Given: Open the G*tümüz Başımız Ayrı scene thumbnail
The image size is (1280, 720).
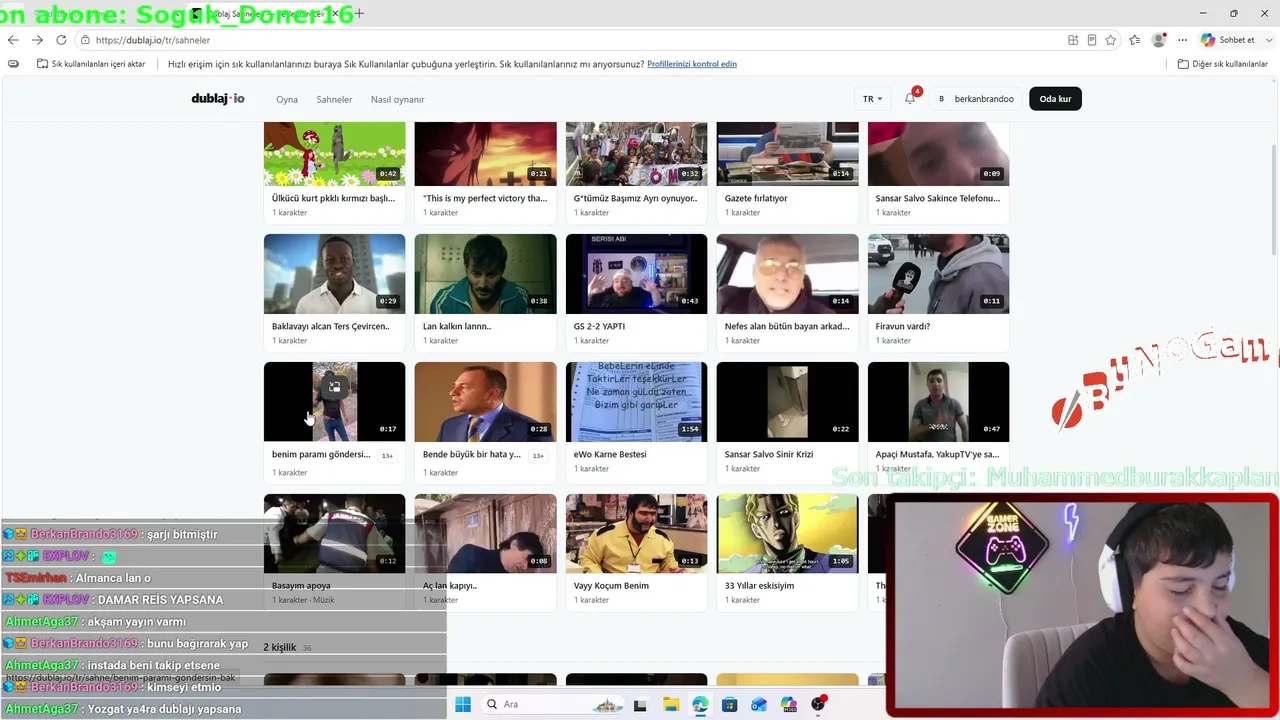Looking at the screenshot, I should (x=636, y=154).
